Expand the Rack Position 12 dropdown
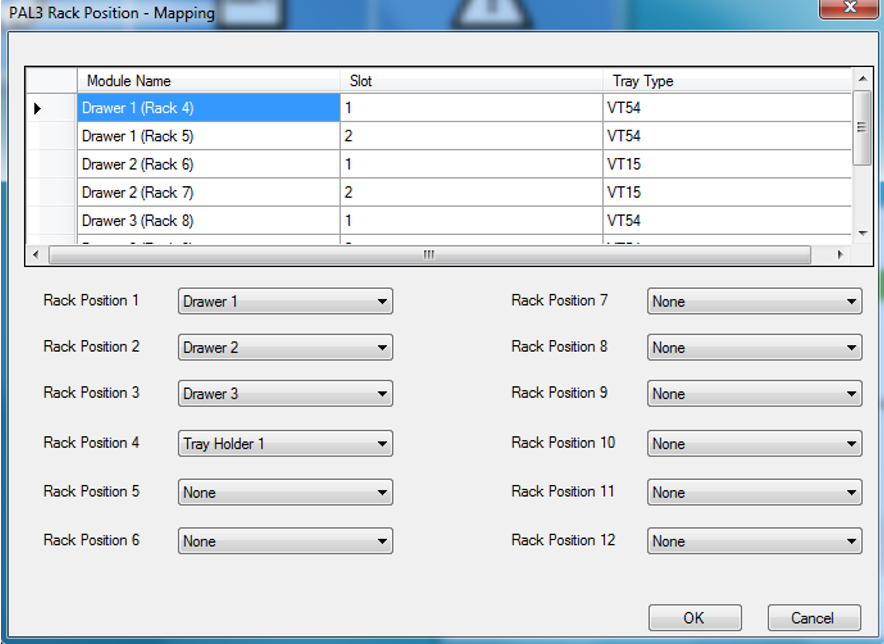 click(x=754, y=541)
